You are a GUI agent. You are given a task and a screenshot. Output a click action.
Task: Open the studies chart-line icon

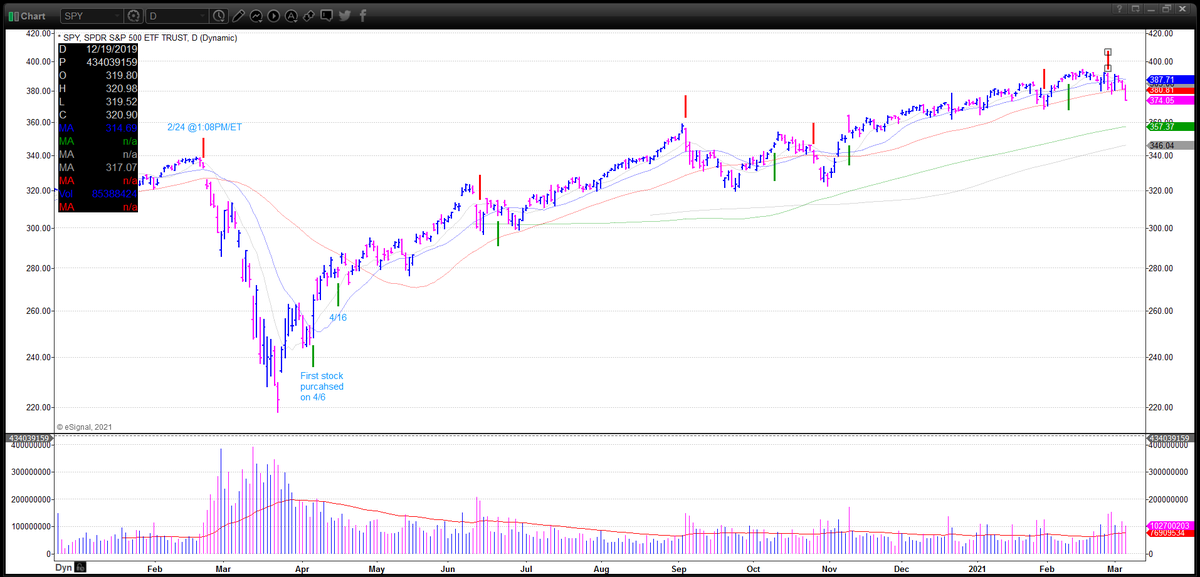(257, 16)
